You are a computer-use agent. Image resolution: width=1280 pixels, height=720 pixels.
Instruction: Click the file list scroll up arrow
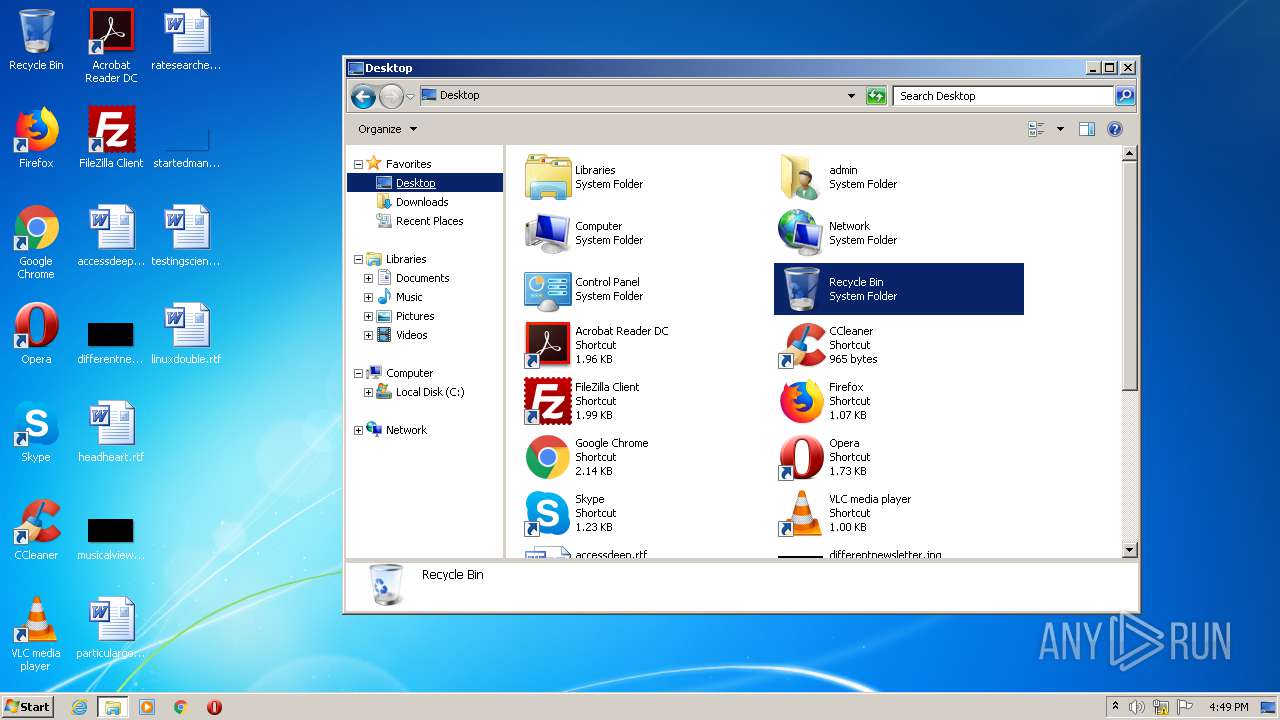(1130, 154)
